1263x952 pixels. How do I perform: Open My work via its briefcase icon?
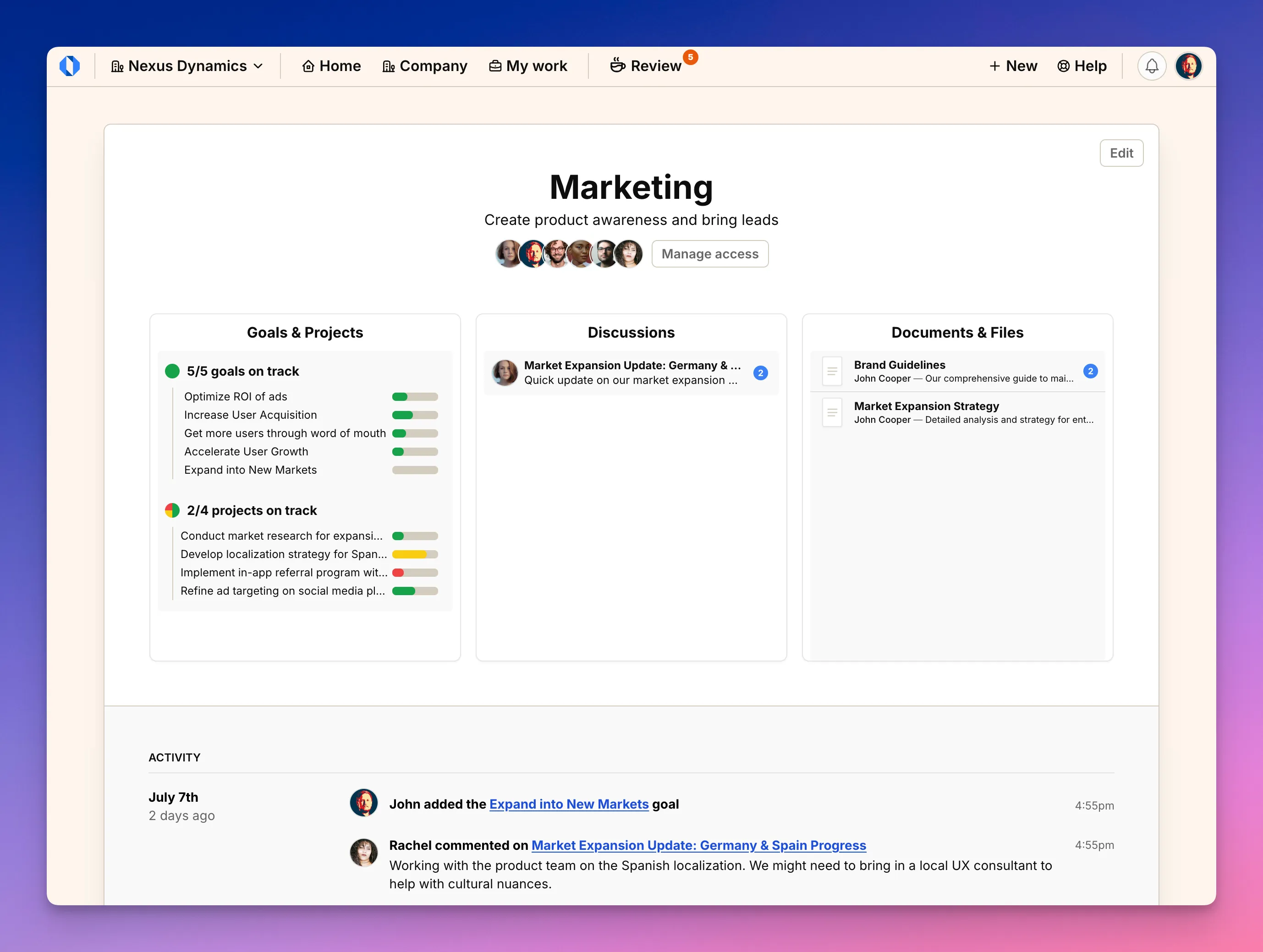pyautogui.click(x=494, y=66)
